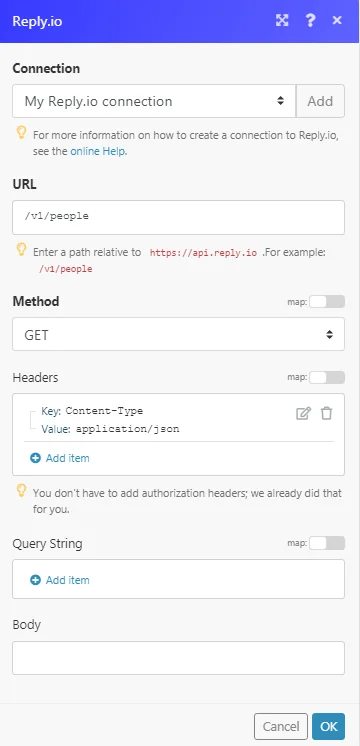360x746 pixels.
Task: Click the lightbulb hint icon under URL
Action: 21,249
